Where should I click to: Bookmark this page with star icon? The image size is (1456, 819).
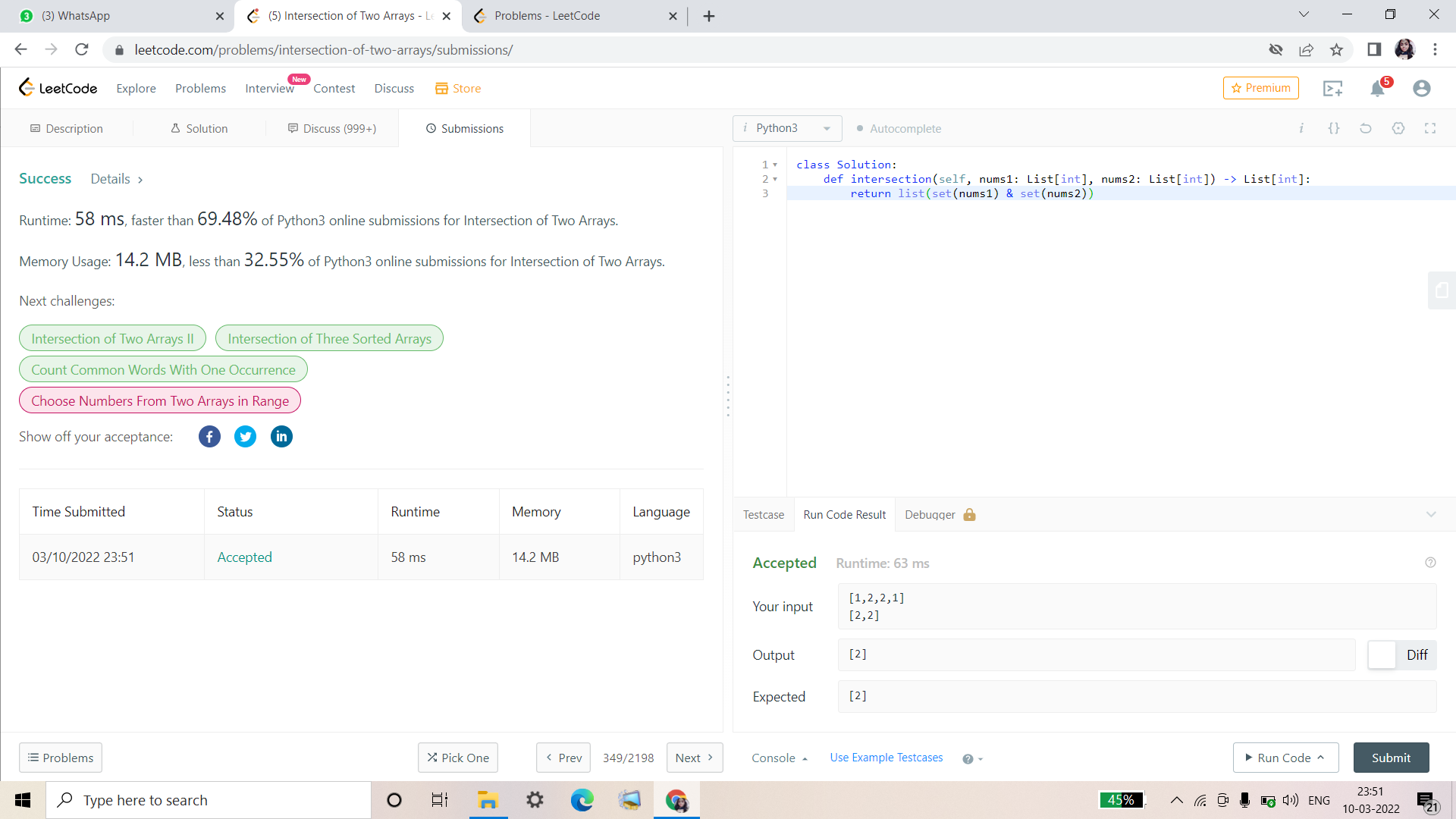(1336, 50)
